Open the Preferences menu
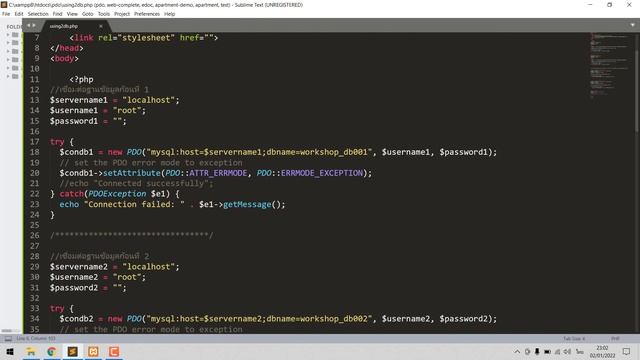 [147, 14]
